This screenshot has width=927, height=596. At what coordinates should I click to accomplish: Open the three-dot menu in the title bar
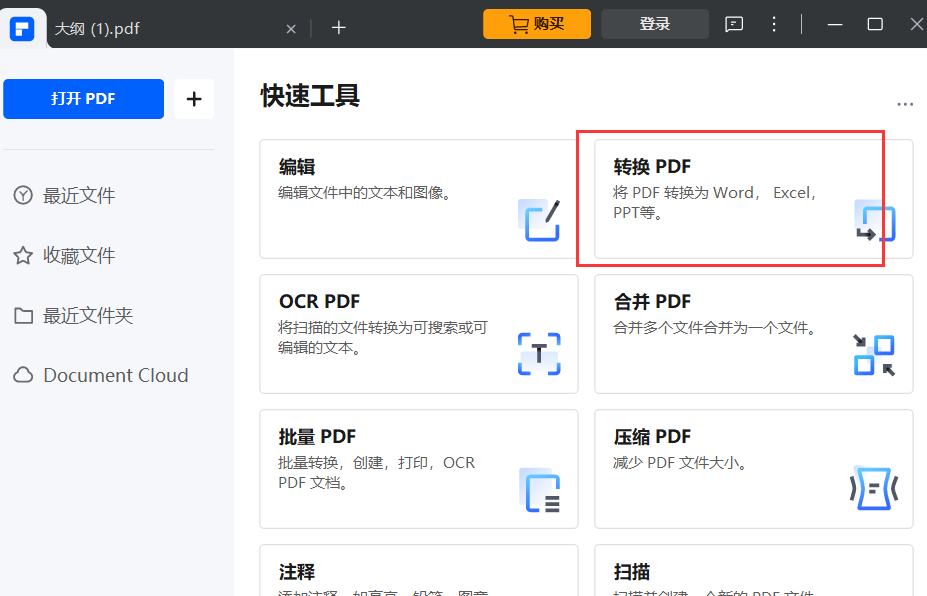pyautogui.click(x=774, y=24)
